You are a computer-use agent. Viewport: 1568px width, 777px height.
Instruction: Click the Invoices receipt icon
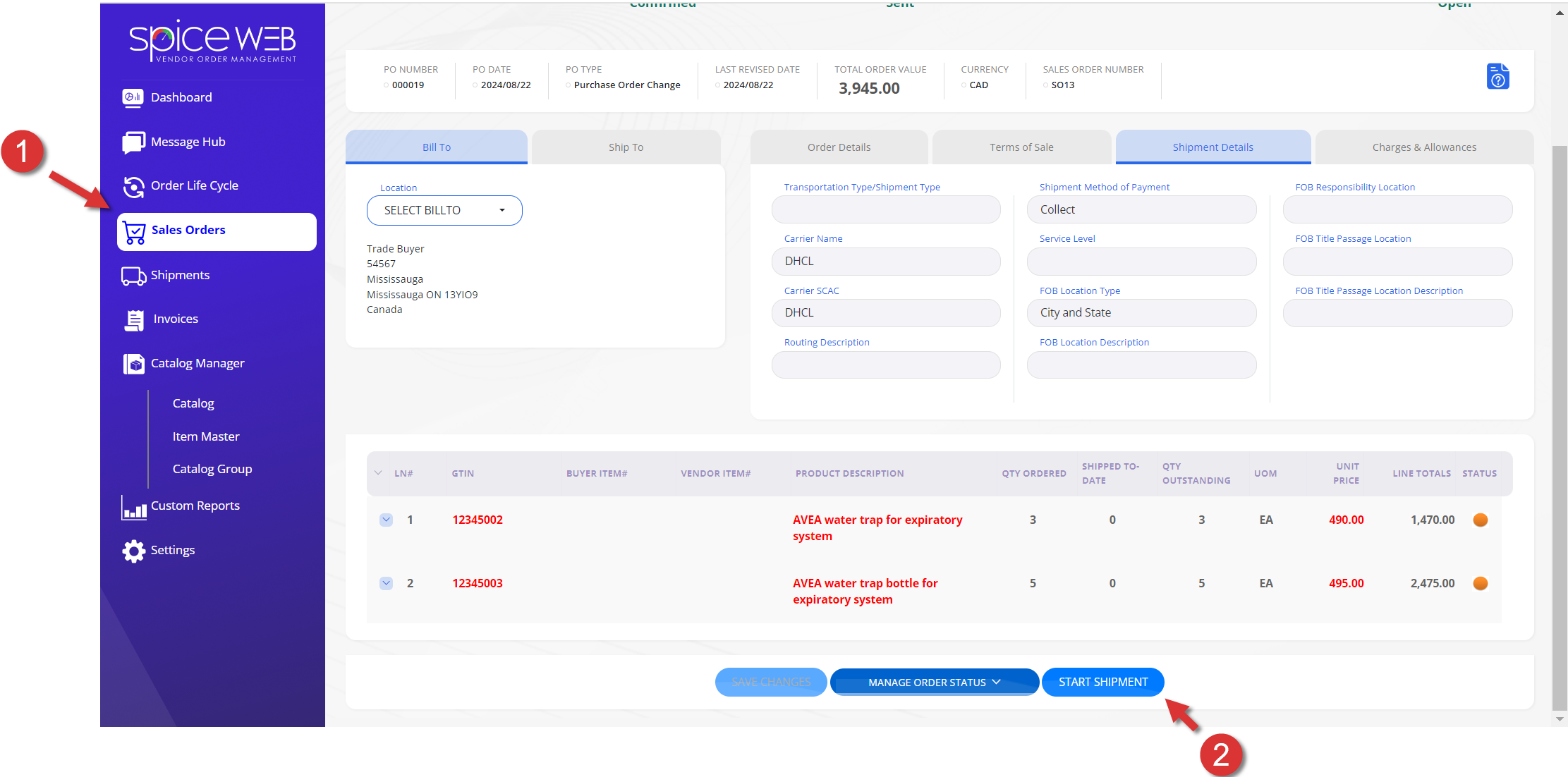click(x=134, y=319)
